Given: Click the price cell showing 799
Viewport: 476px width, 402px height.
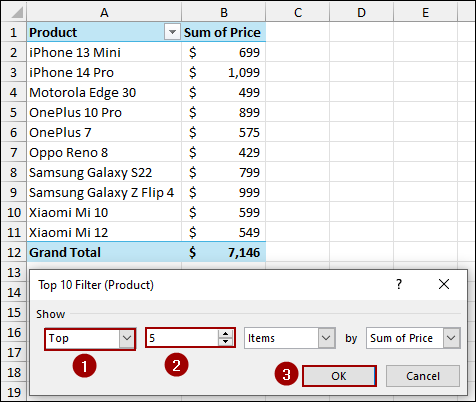Looking at the screenshot, I should click(224, 172).
